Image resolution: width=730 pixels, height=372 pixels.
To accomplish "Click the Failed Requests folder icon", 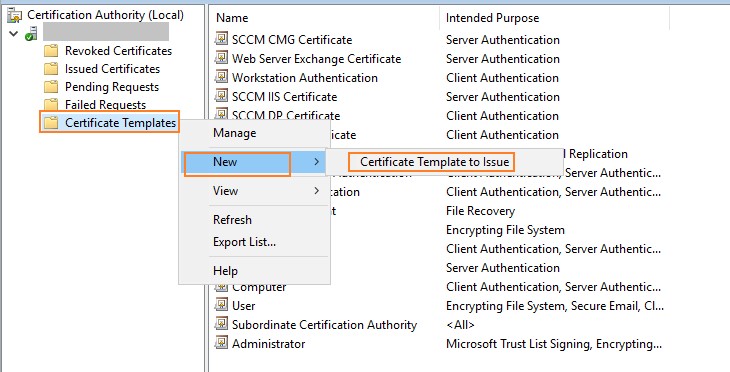I will 51,104.
